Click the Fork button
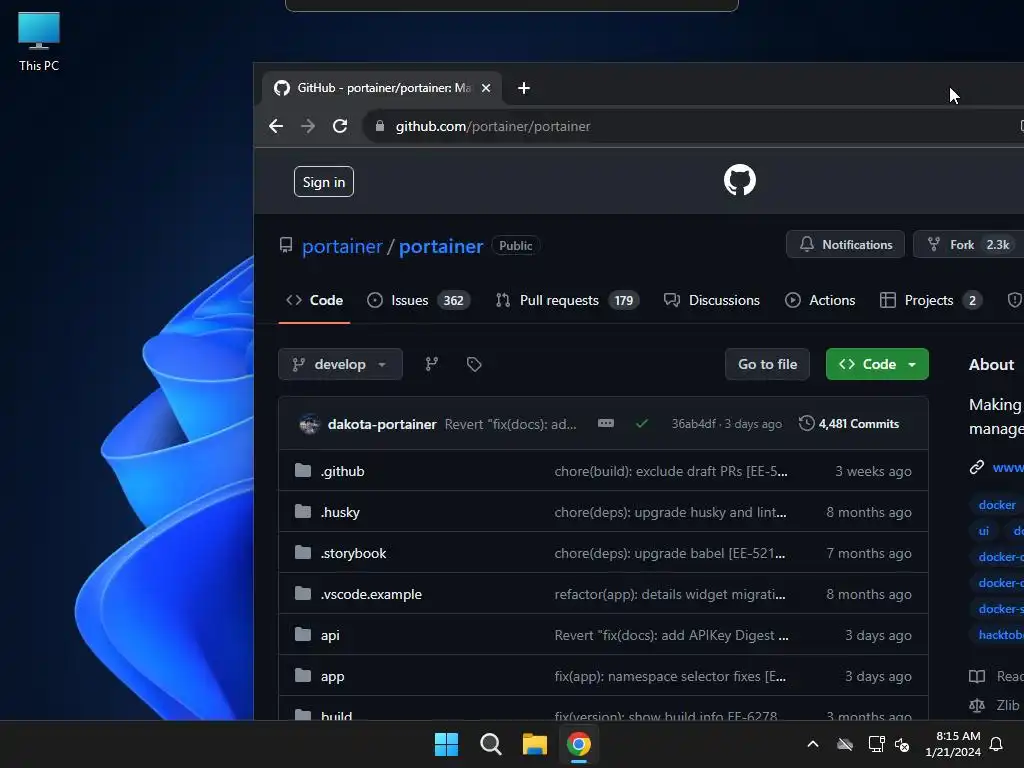Viewport: 1024px width, 768px height. click(970, 244)
